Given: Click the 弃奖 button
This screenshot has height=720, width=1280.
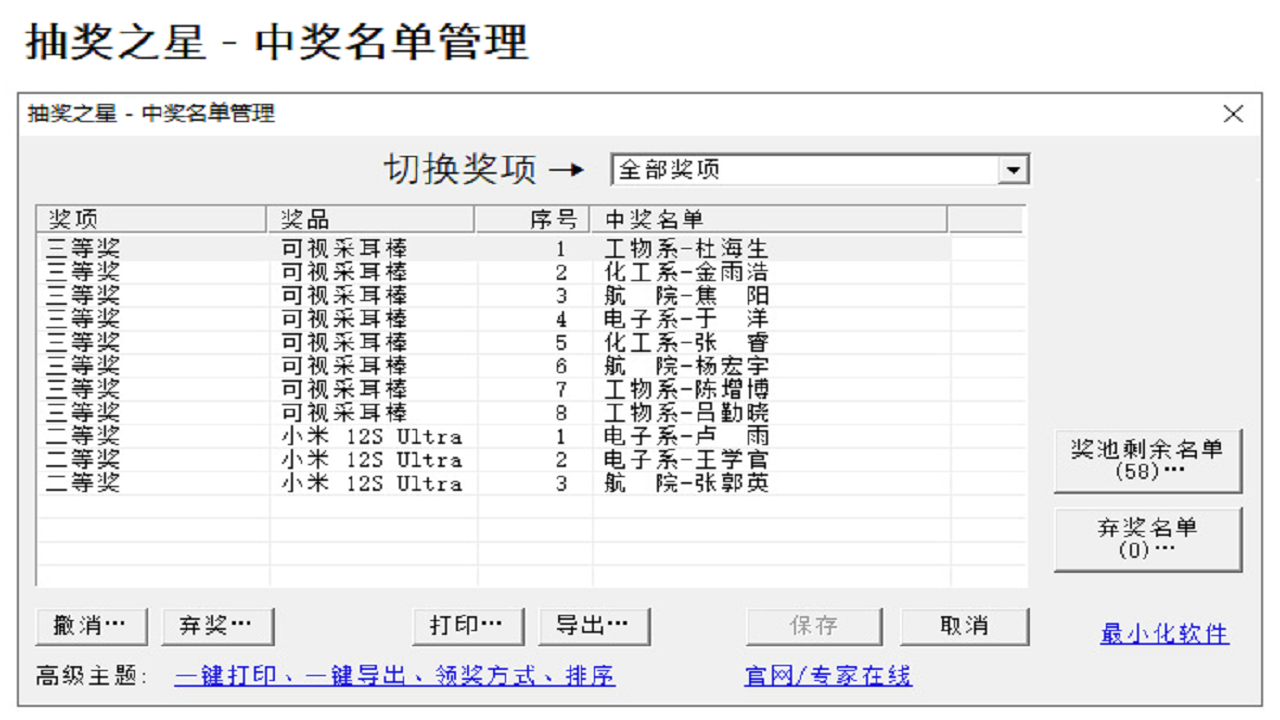Looking at the screenshot, I should (218, 625).
